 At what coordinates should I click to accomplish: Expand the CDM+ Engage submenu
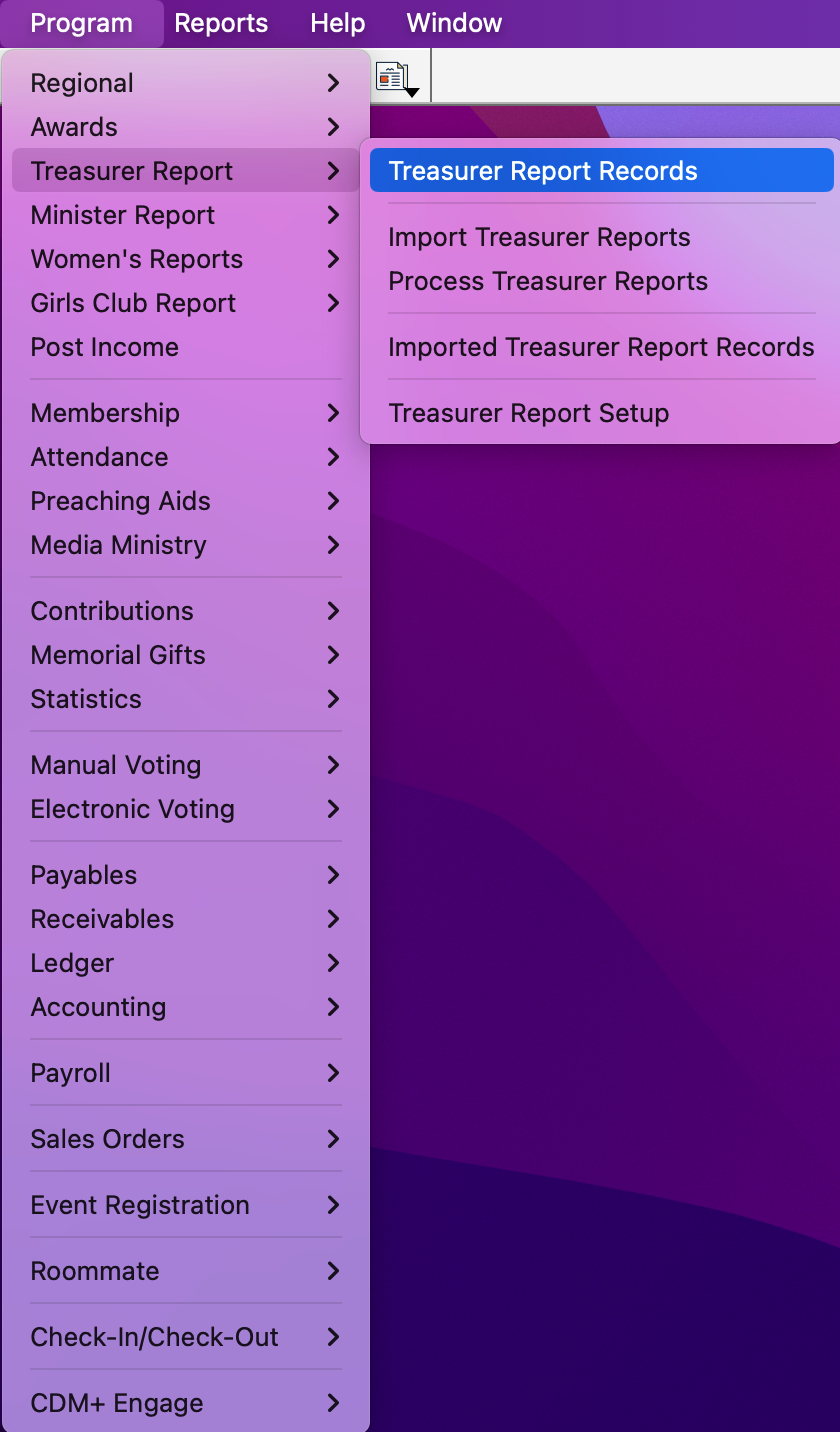(x=180, y=1403)
